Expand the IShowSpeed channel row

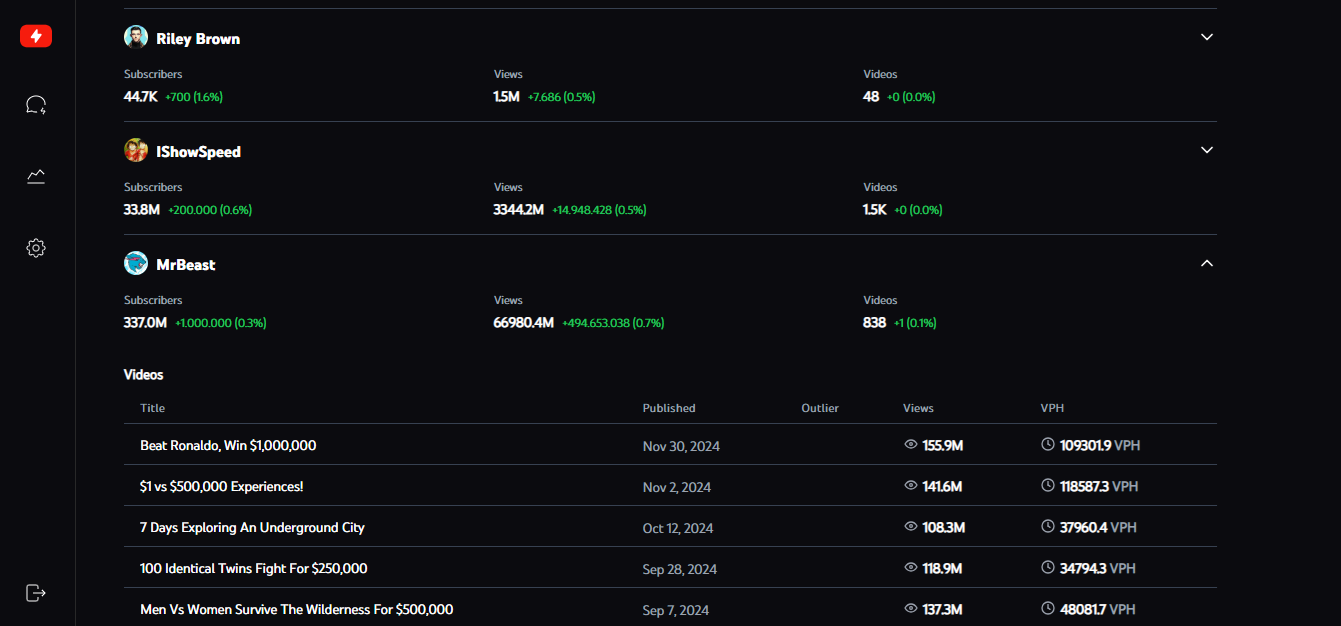click(1207, 150)
